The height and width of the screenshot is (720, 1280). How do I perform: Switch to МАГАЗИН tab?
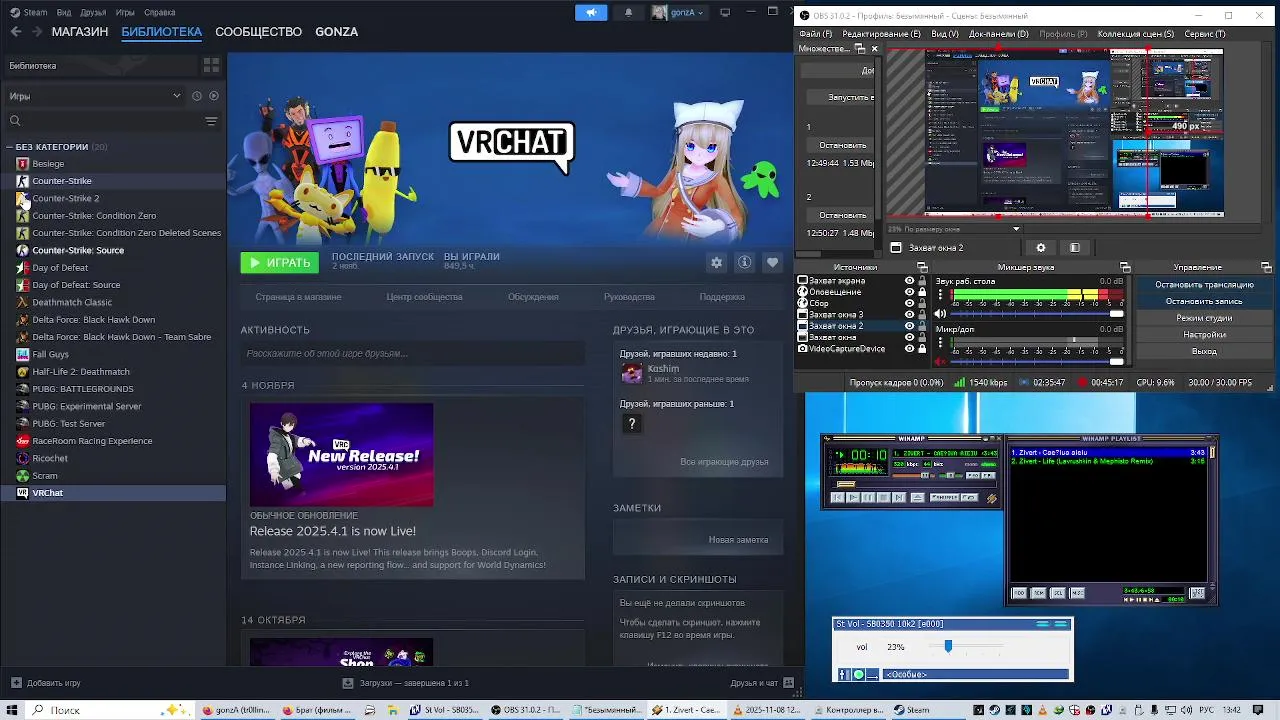point(80,32)
